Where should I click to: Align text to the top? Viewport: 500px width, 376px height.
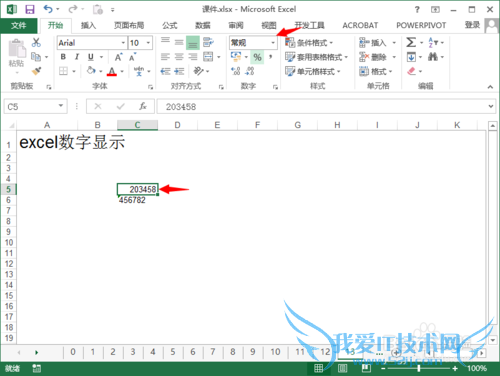click(165, 42)
